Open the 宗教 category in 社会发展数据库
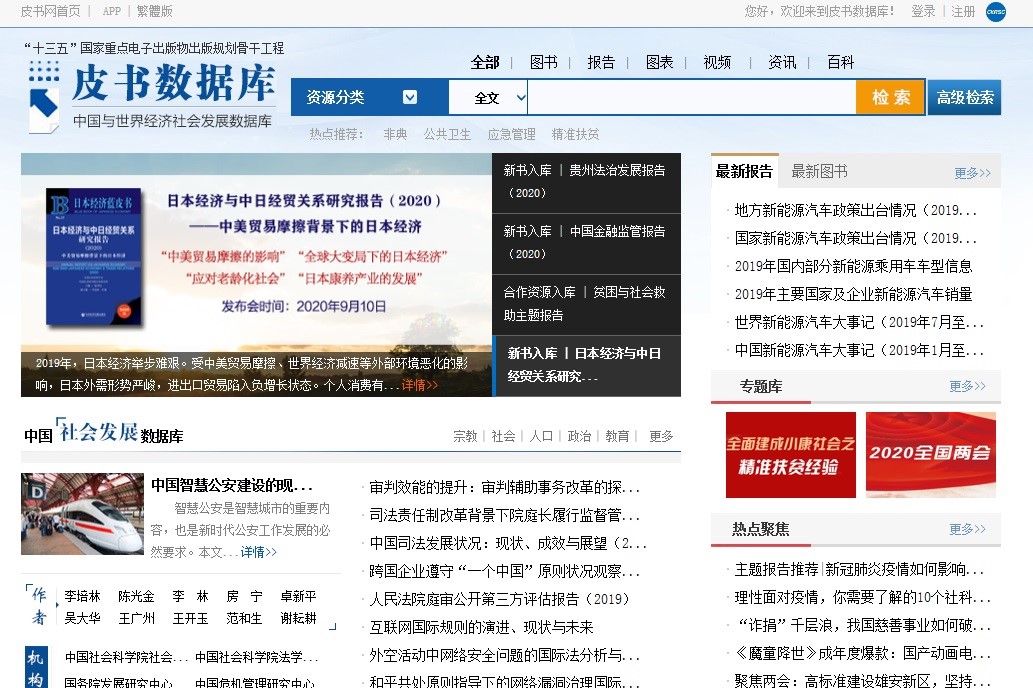 click(x=465, y=436)
